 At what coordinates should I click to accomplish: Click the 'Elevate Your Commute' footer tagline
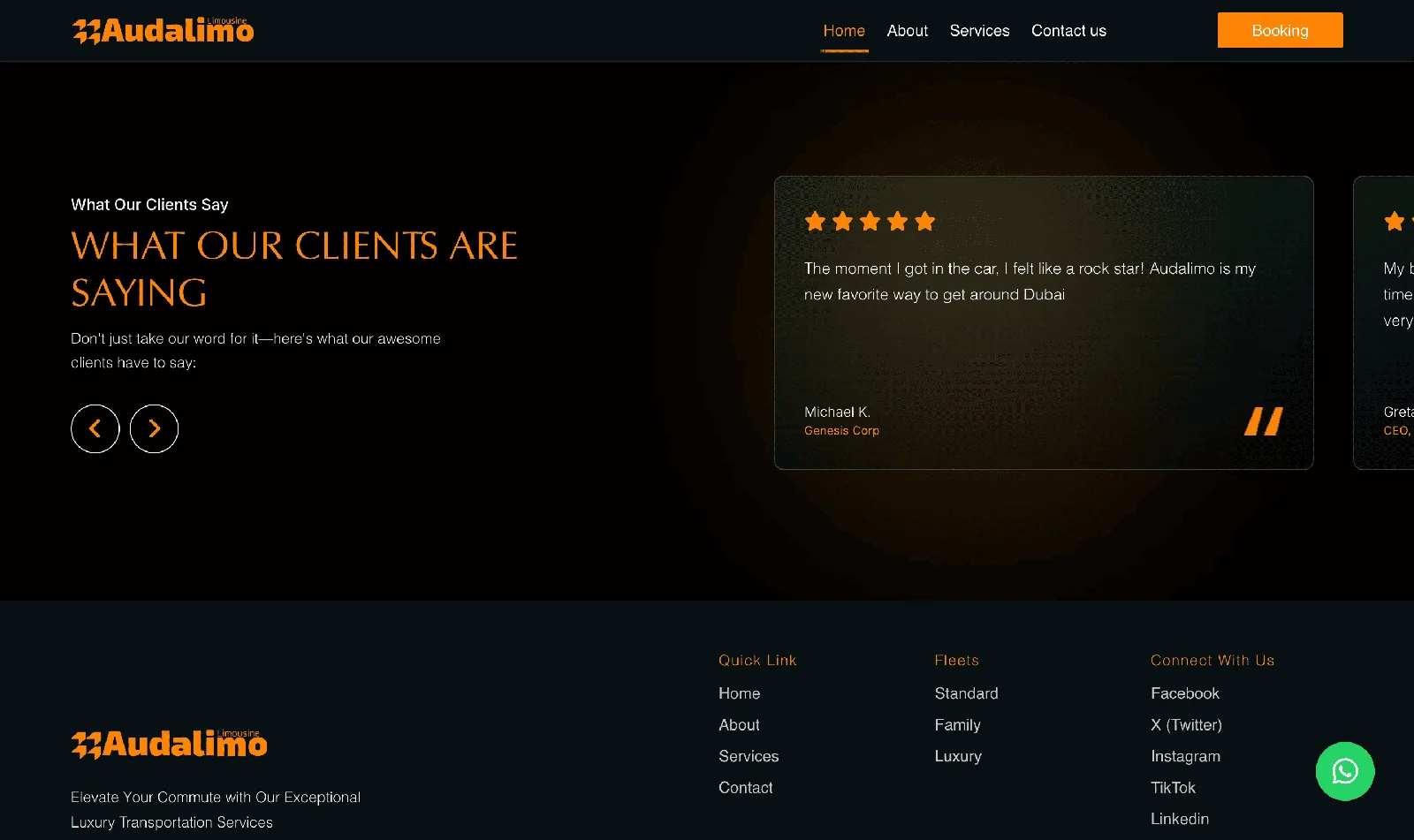216,809
